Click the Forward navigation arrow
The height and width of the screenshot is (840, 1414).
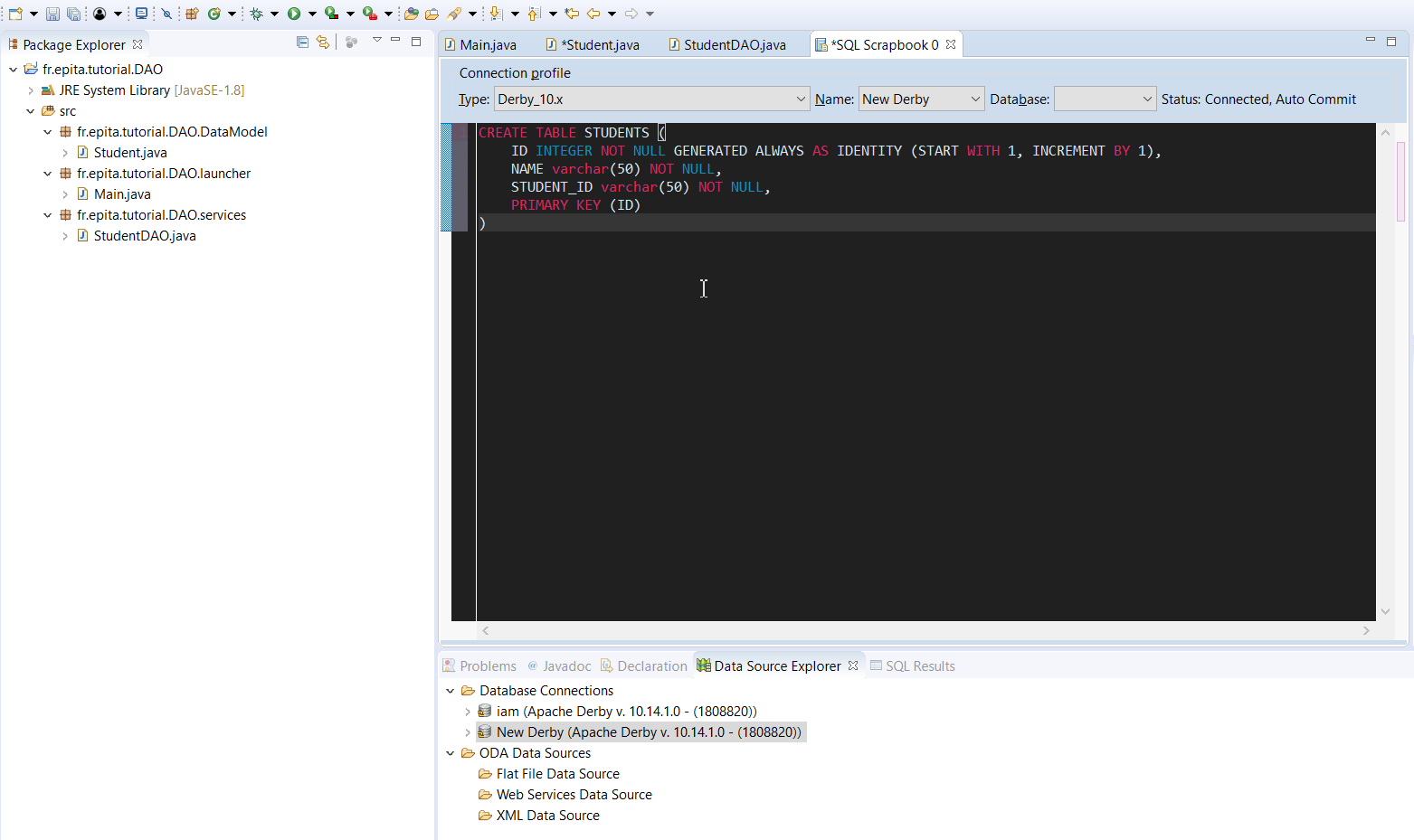point(631,14)
